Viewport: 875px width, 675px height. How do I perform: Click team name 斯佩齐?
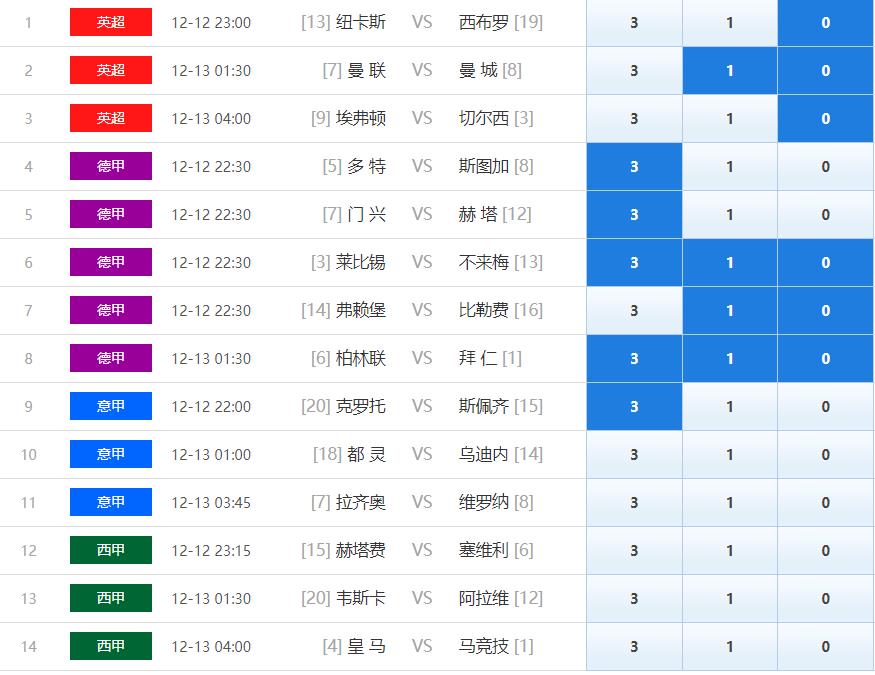[484, 406]
